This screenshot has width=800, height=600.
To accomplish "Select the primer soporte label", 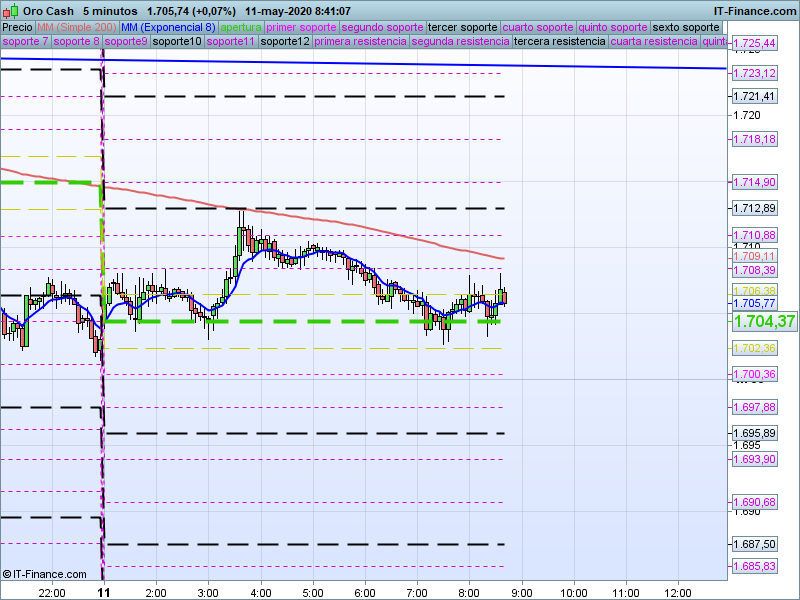I will 301,27.
